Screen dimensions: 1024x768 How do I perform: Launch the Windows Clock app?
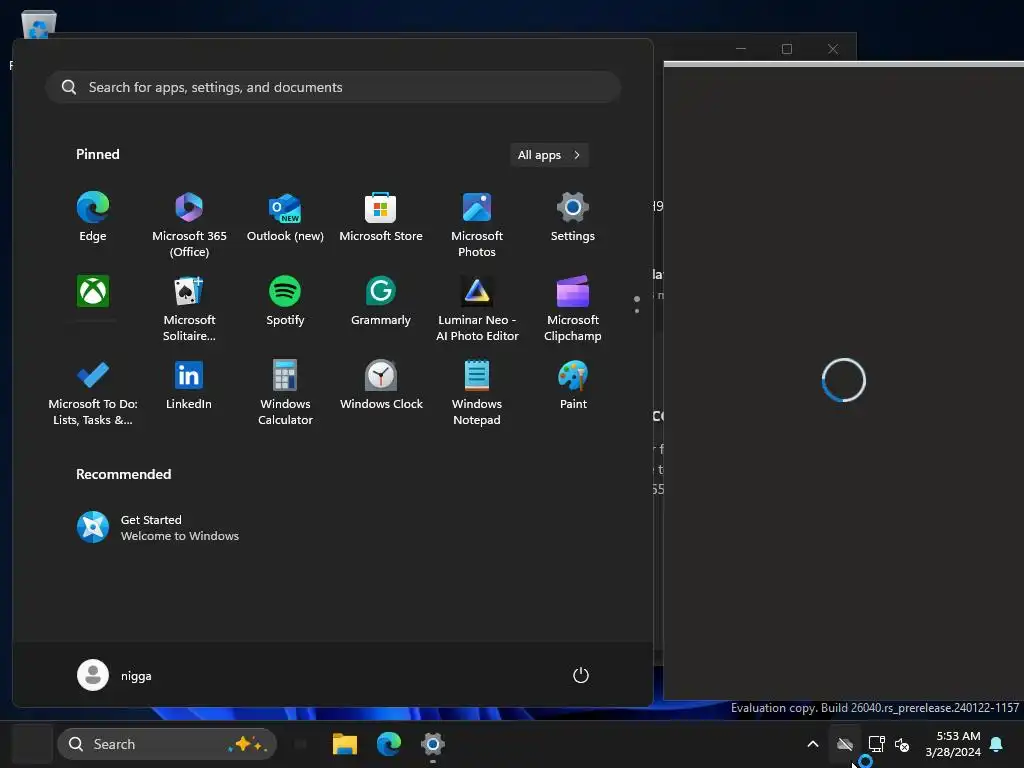(x=381, y=385)
